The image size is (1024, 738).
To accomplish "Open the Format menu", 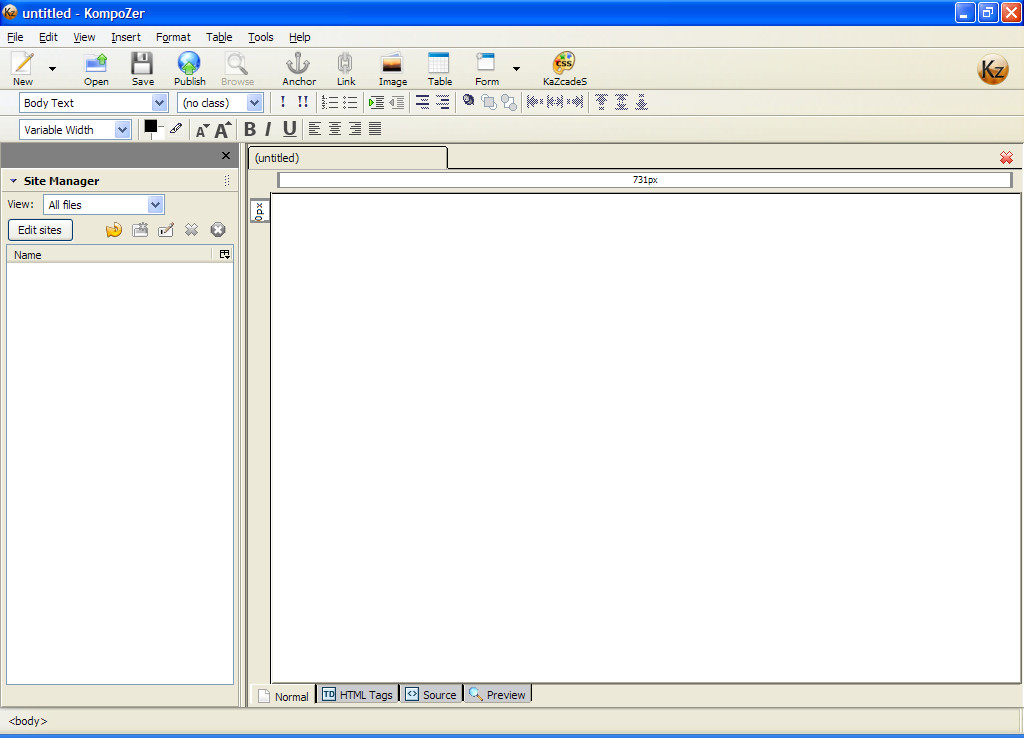I will point(173,37).
